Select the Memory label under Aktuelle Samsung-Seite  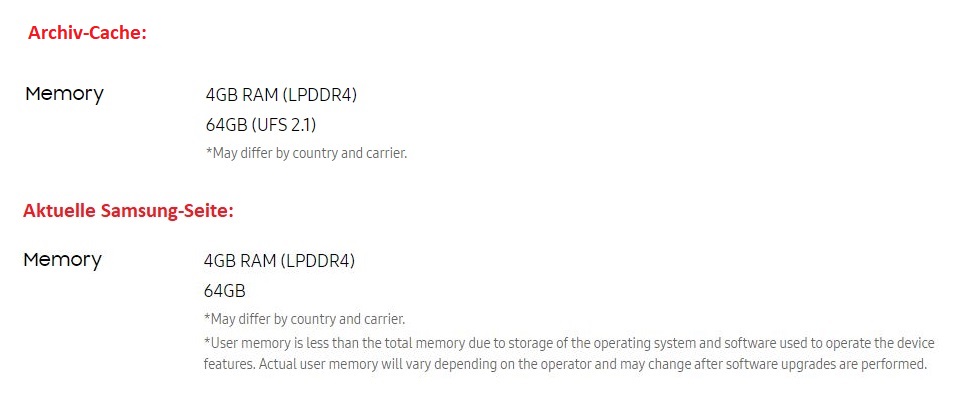[x=62, y=260]
